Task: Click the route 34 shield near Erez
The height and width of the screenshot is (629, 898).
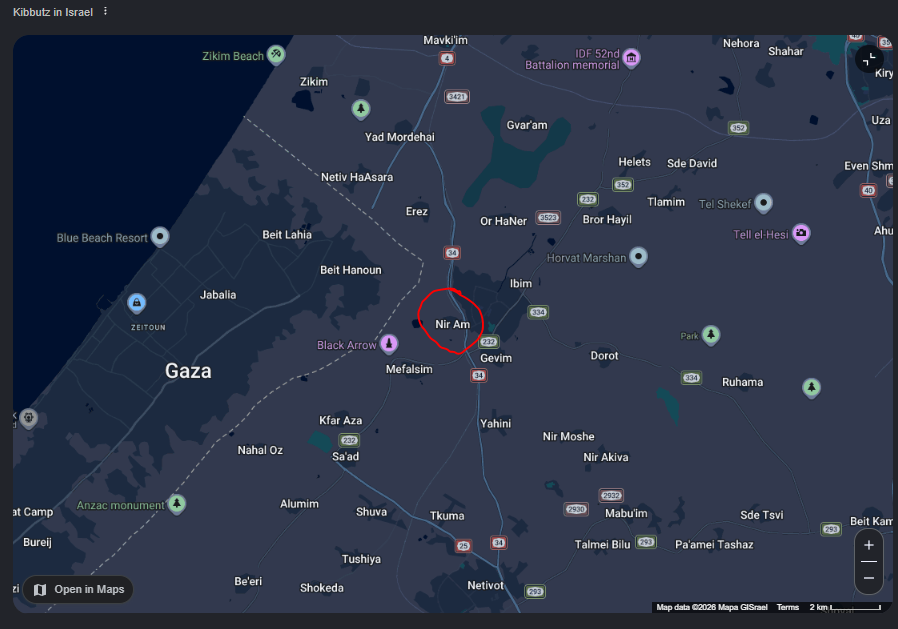Action: pyautogui.click(x=452, y=253)
